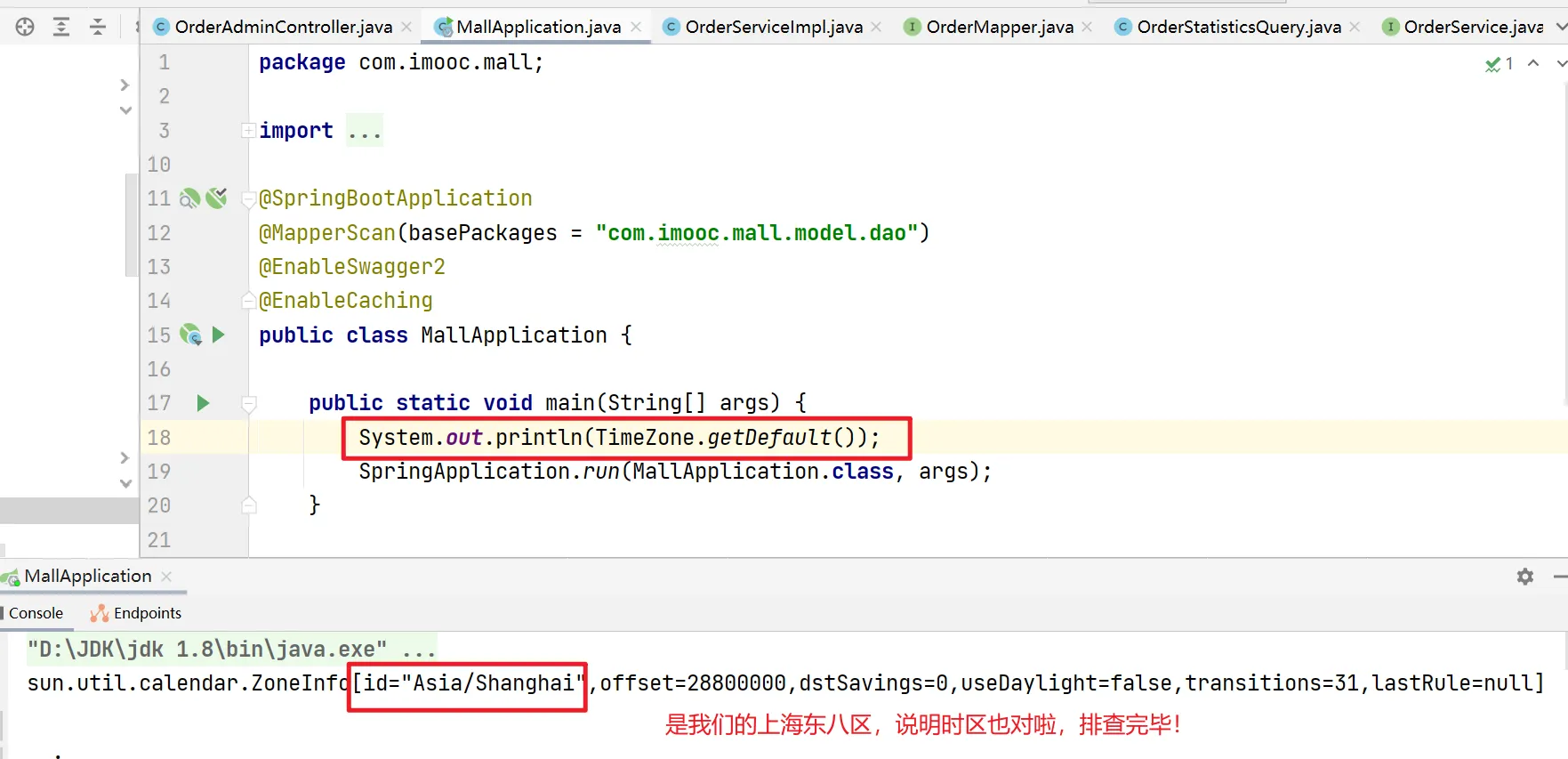Click the fold end marker at line 20

(249, 505)
